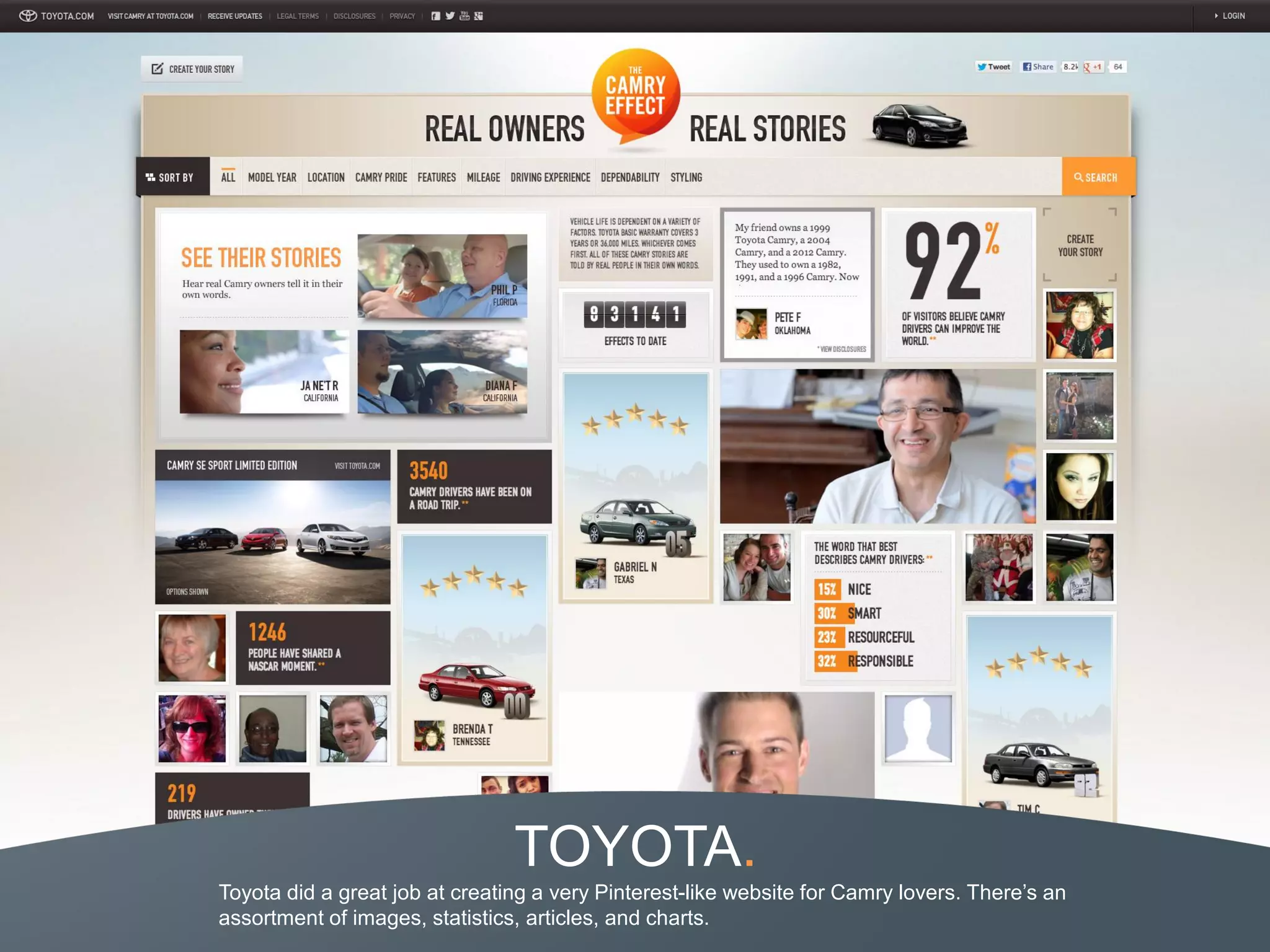
Task: Select the Camry Pride filter tab
Action: [x=381, y=177]
